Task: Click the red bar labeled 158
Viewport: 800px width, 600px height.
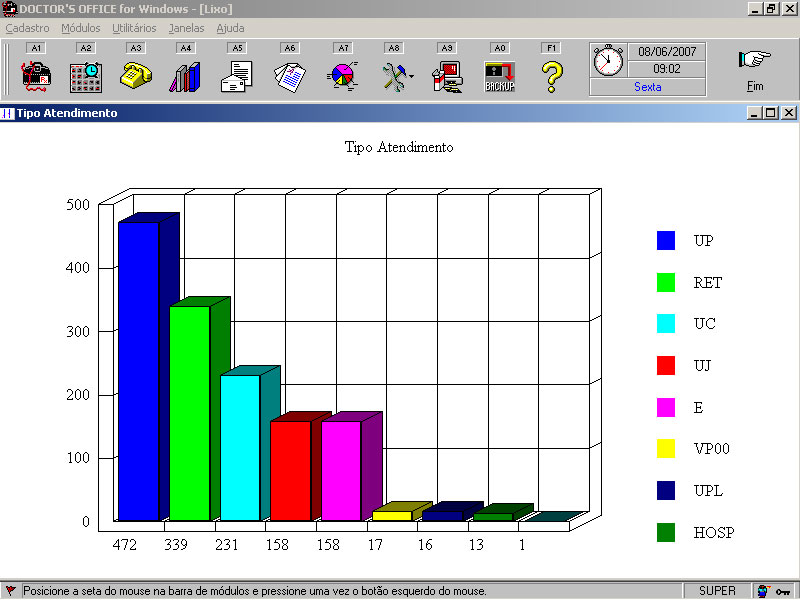Action: pyautogui.click(x=291, y=470)
